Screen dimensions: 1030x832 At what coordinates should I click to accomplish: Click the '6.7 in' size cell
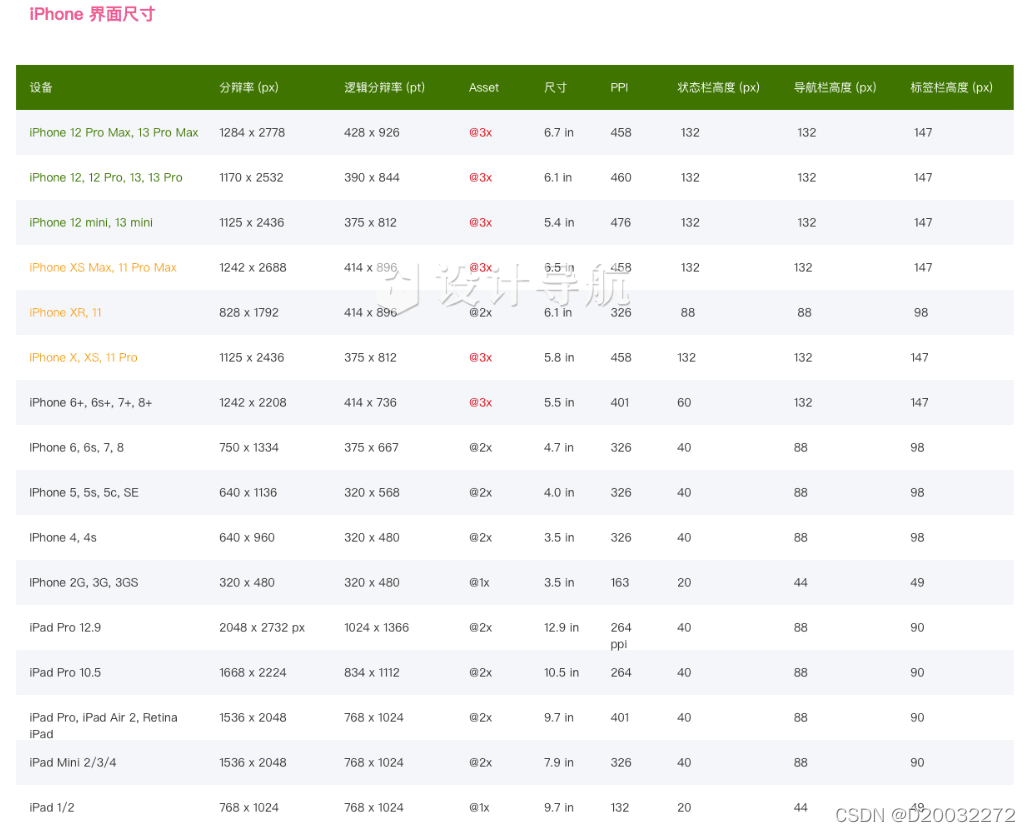(x=558, y=133)
